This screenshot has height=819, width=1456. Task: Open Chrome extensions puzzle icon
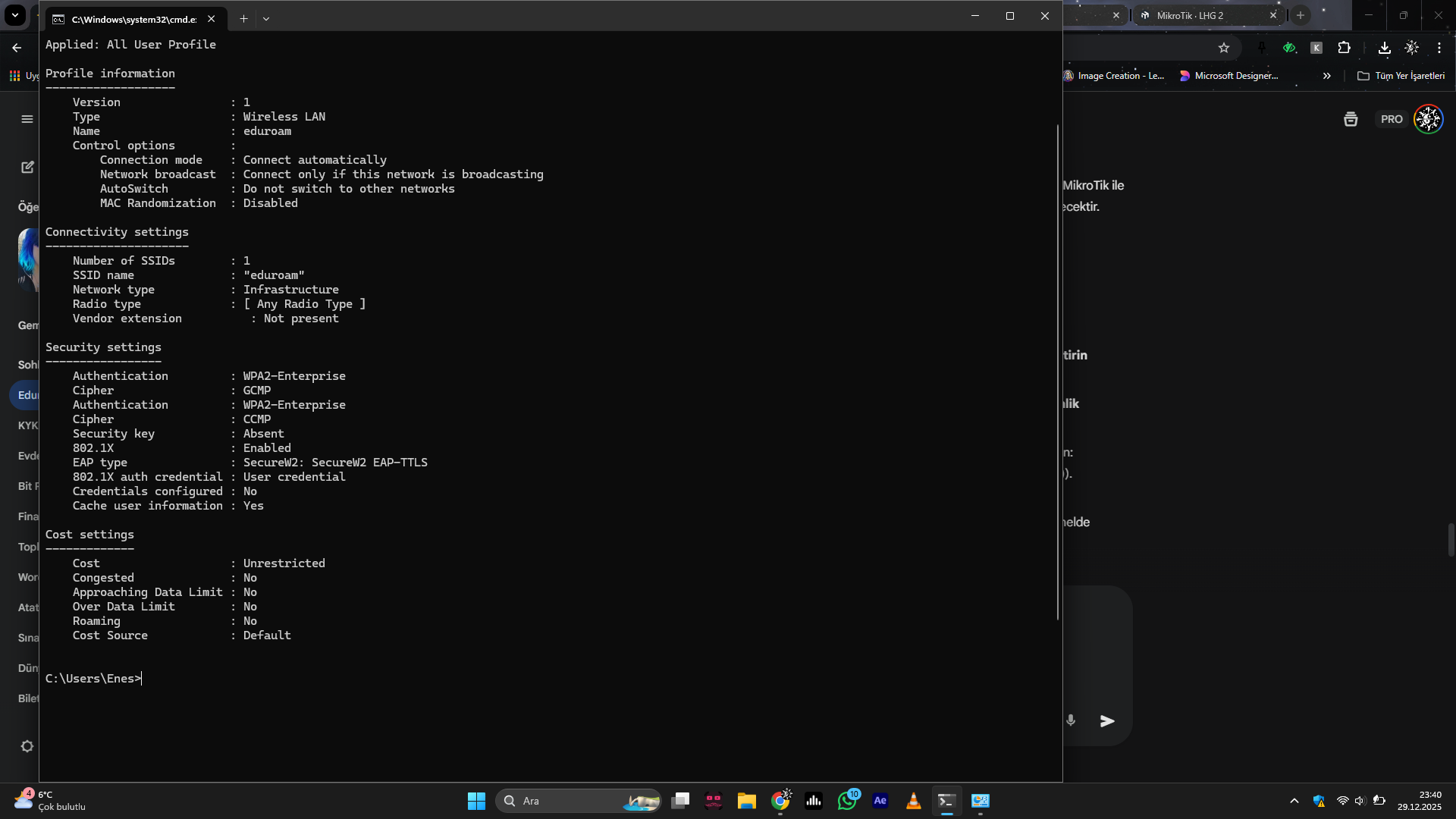point(1344,48)
